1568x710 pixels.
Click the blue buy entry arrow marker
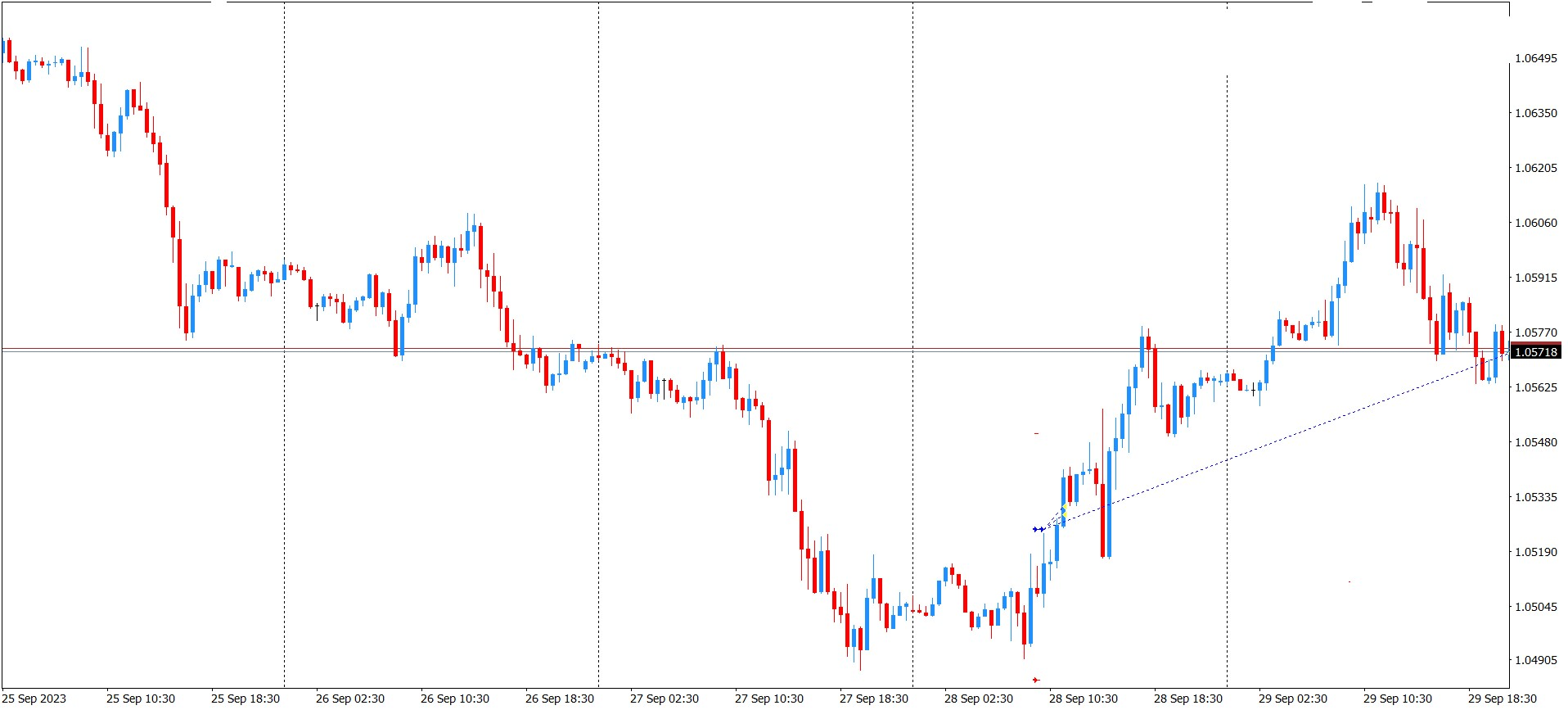[1038, 530]
